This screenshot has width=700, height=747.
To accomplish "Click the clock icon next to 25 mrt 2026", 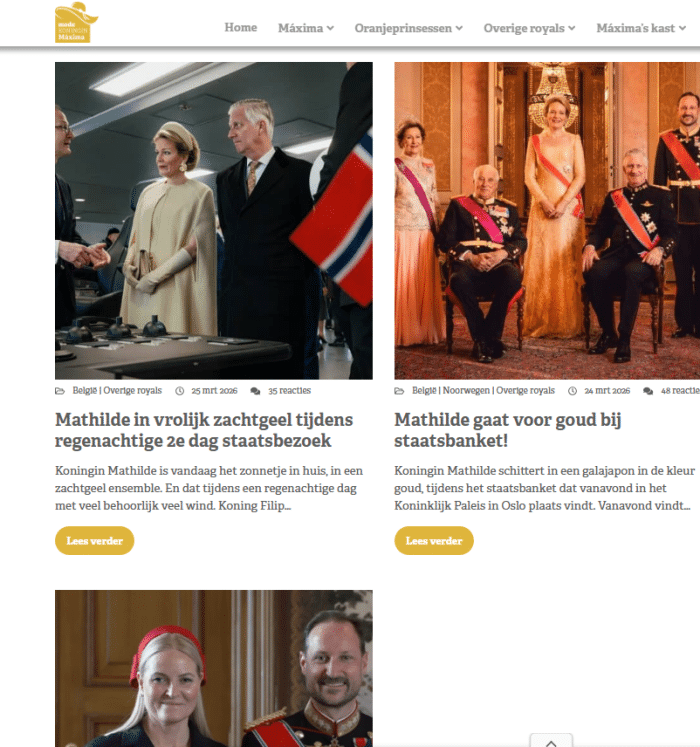I will tap(180, 391).
